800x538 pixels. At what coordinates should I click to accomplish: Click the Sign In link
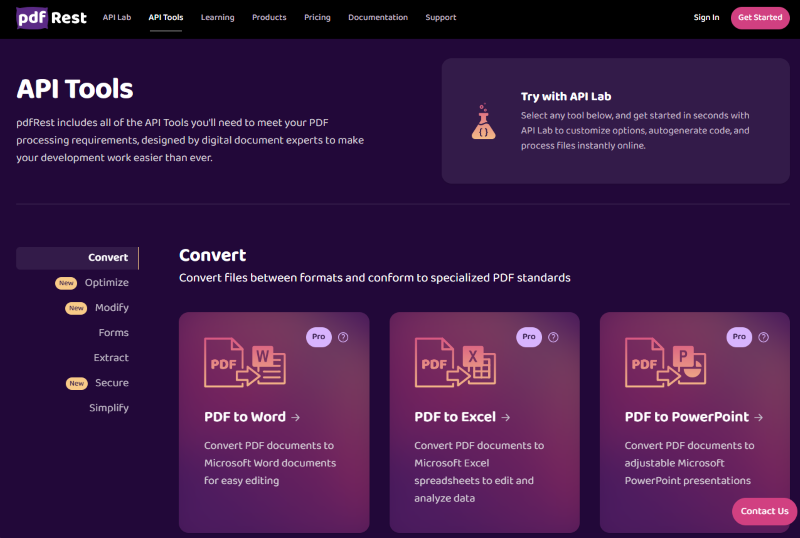pos(706,17)
